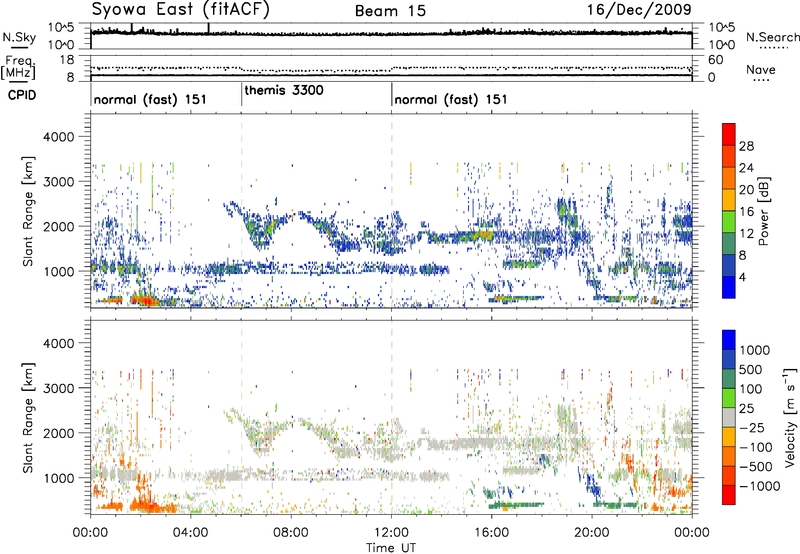Click the 'Syowa East (fitACF)' title
This screenshot has height=554, width=800.
[x=181, y=9]
